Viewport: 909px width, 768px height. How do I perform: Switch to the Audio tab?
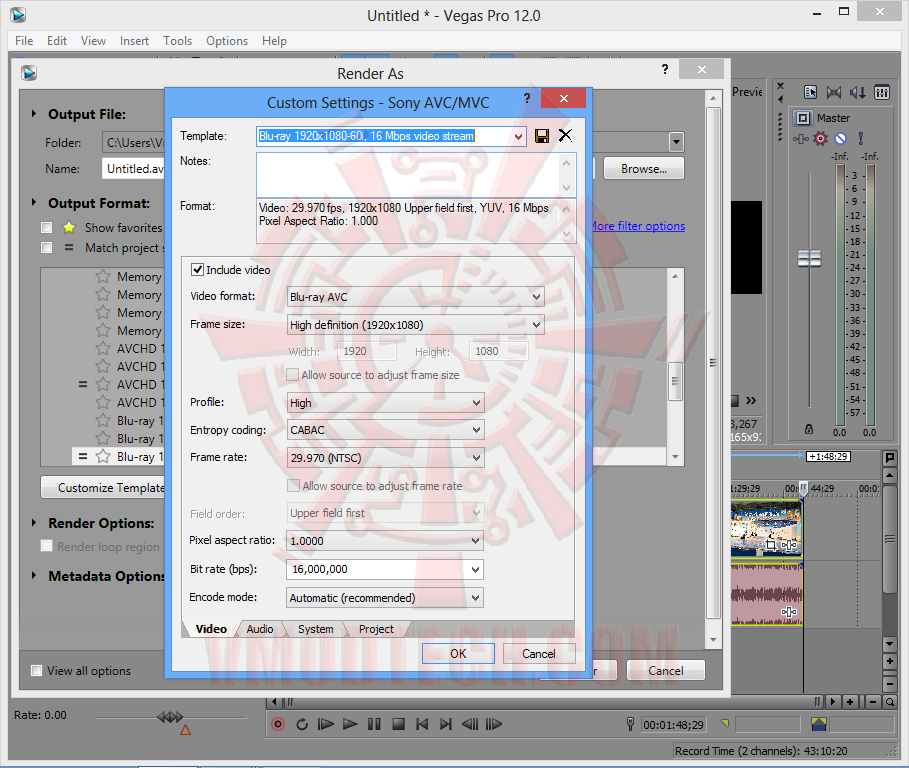(x=260, y=629)
